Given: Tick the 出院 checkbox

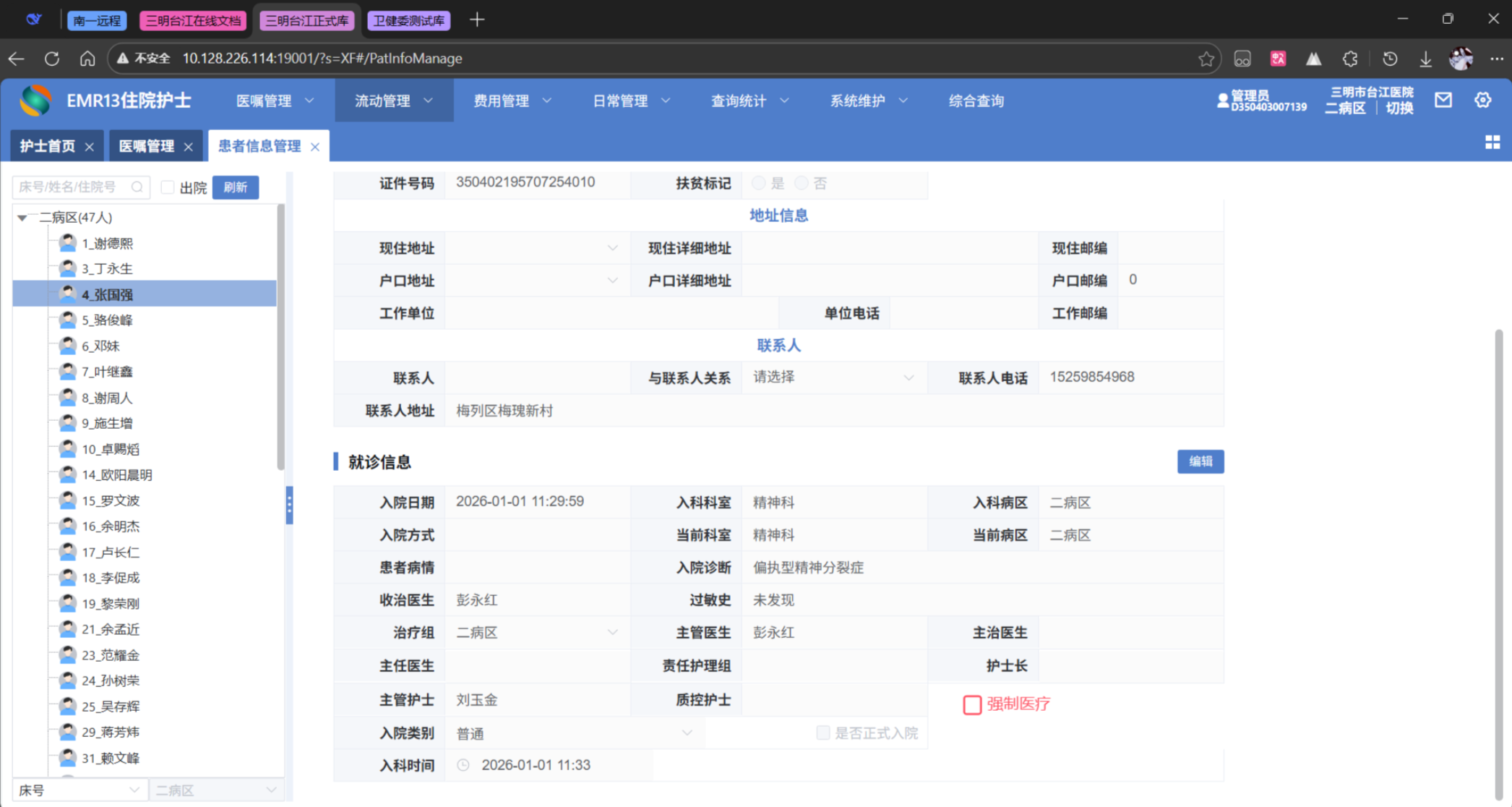Looking at the screenshot, I should (x=168, y=187).
